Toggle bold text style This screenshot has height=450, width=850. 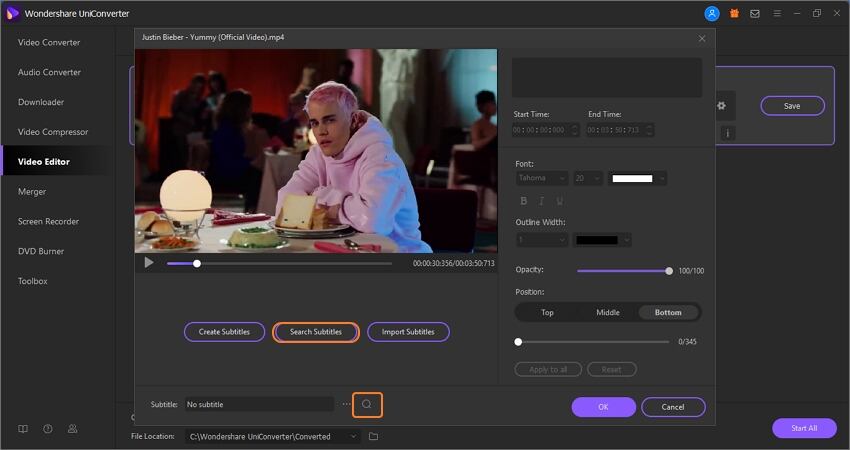pyautogui.click(x=524, y=201)
